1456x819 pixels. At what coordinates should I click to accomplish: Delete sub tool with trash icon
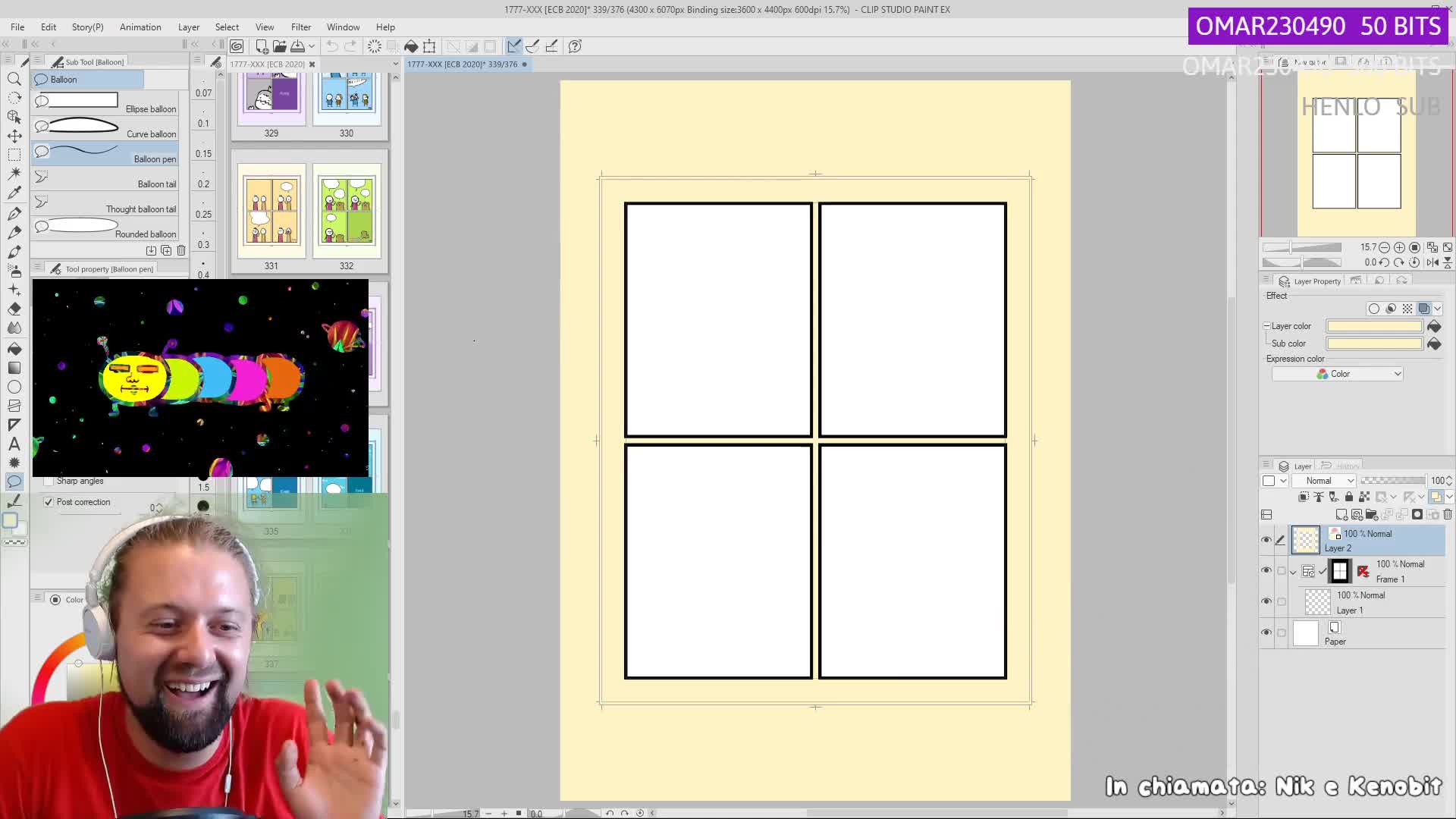click(x=181, y=250)
